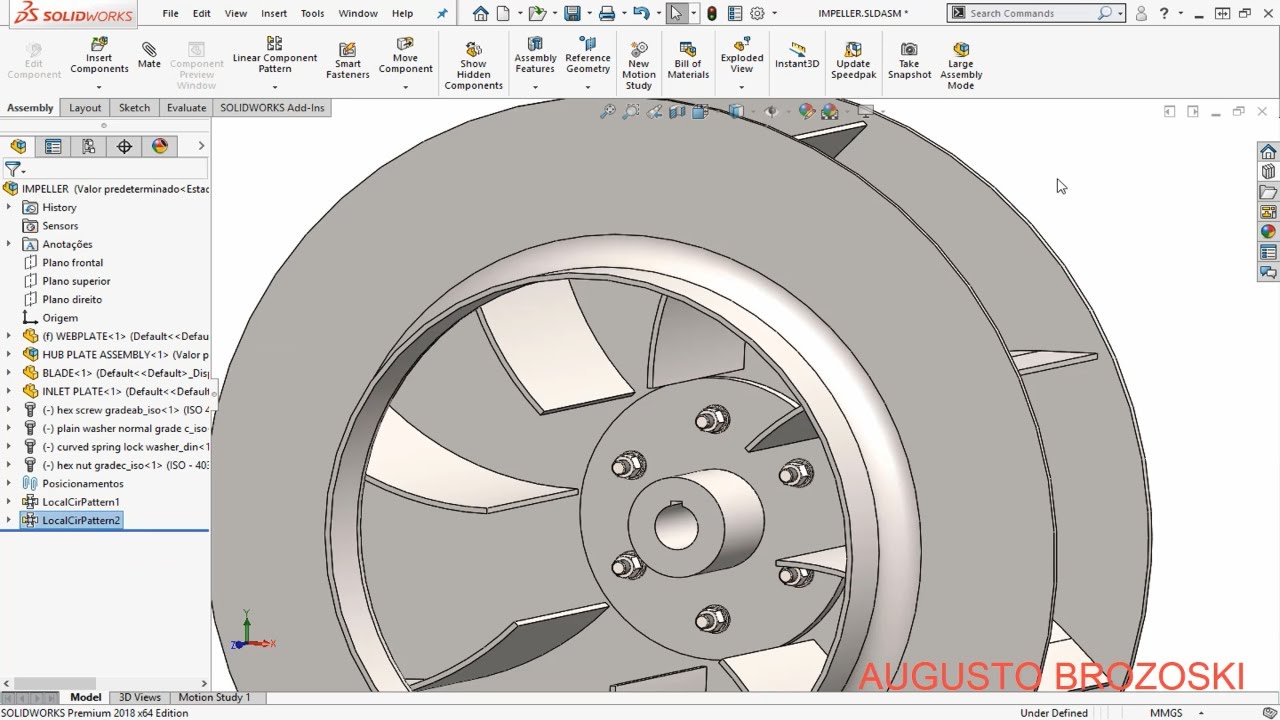Image resolution: width=1280 pixels, height=720 pixels.
Task: Click the Print icon in the toolbar
Action: pos(606,13)
